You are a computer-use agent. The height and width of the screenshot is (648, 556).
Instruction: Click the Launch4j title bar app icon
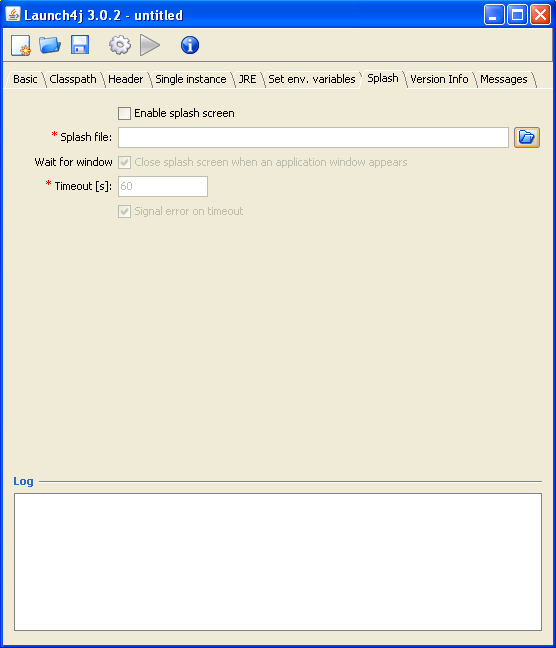13,14
